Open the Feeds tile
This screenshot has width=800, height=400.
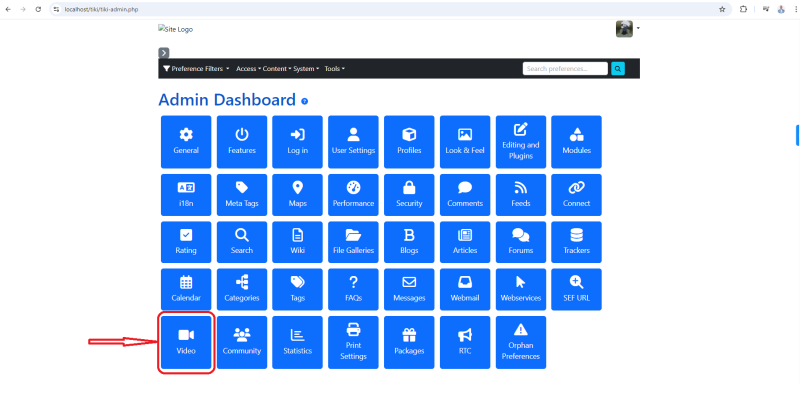521,195
